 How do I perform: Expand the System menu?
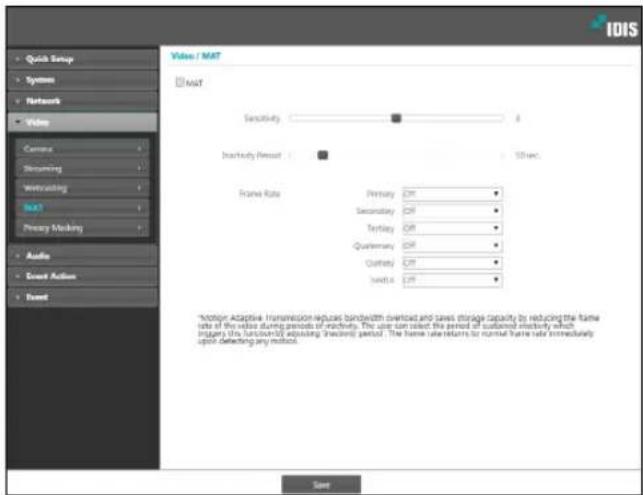(x=82, y=80)
